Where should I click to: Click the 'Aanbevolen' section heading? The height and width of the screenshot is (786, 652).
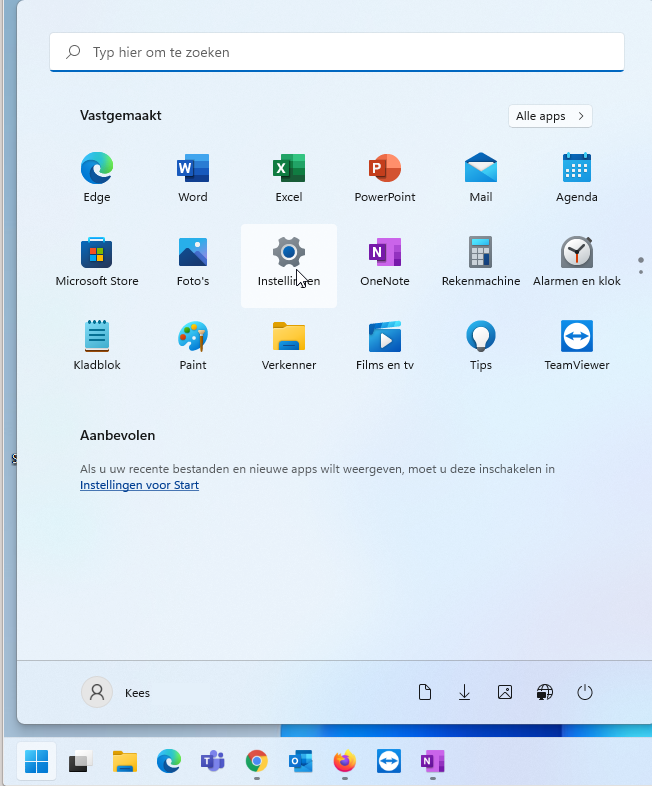(117, 435)
